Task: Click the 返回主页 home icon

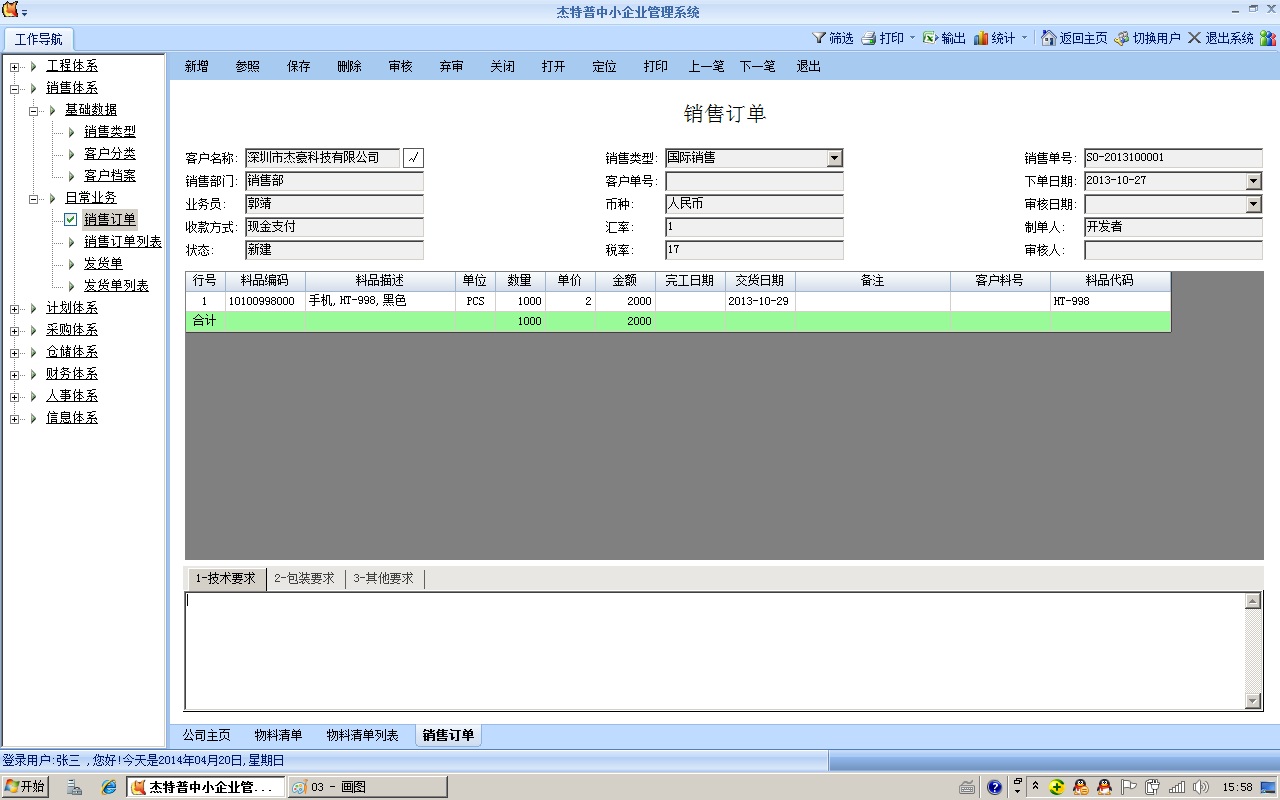Action: (x=1049, y=38)
